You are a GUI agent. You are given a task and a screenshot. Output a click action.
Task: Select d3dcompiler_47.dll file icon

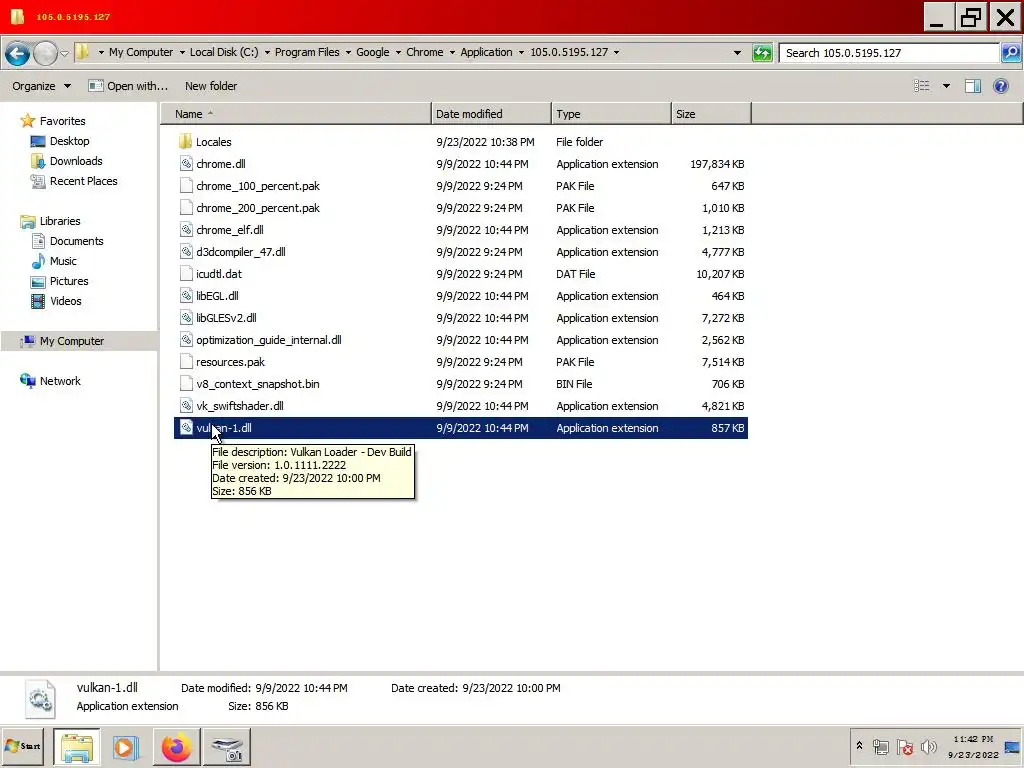click(186, 252)
